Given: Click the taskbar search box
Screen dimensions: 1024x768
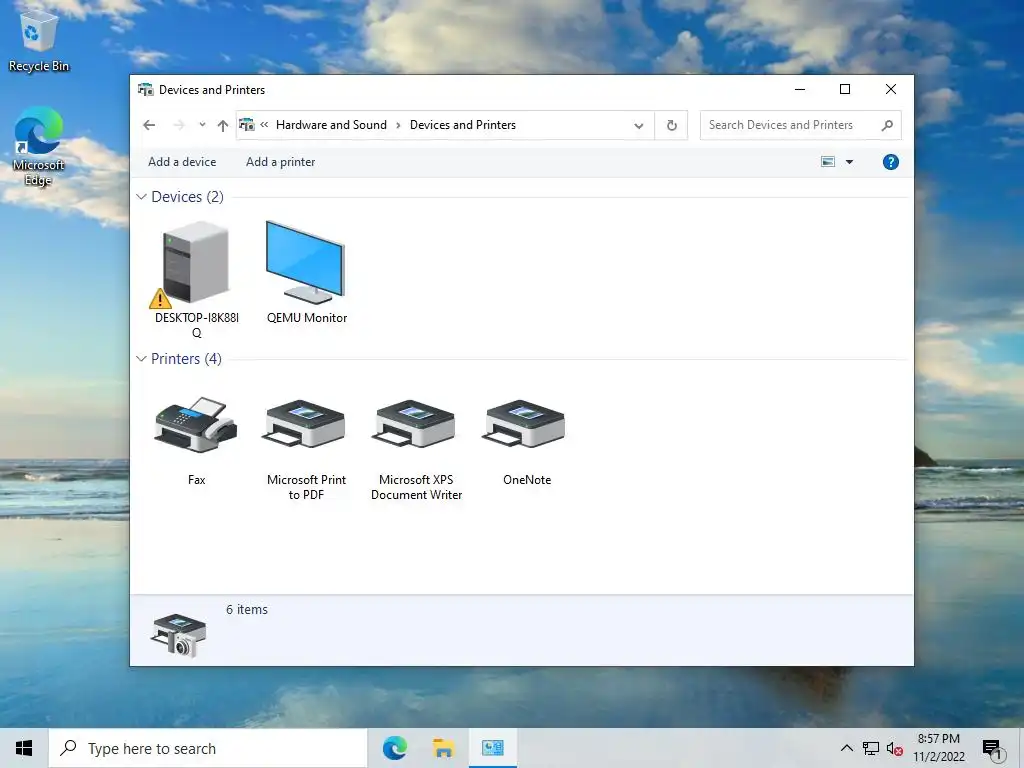Looking at the screenshot, I should point(208,748).
